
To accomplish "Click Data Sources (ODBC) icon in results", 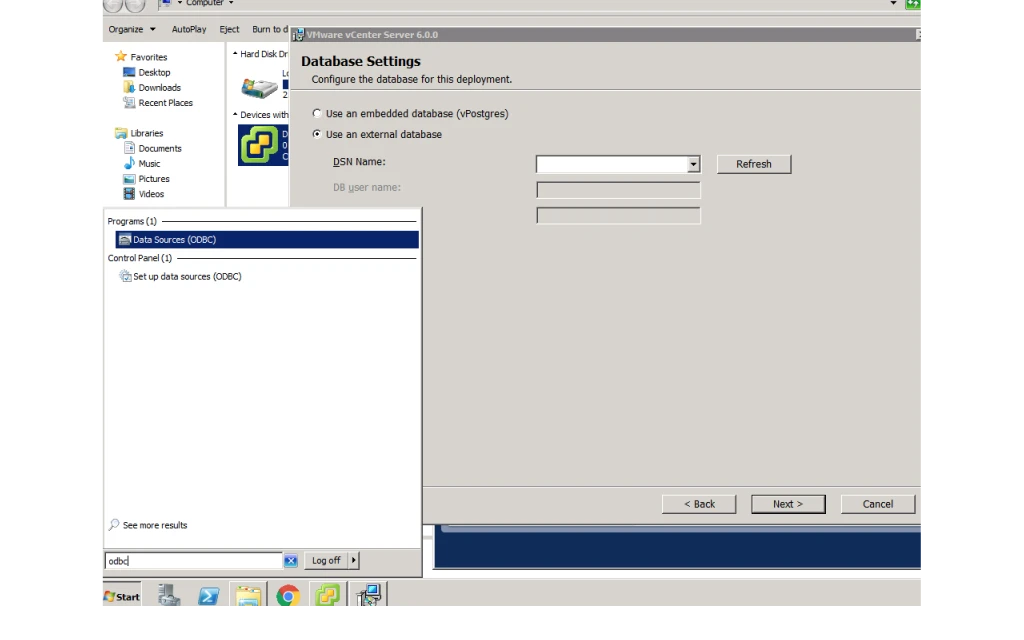I will pos(125,240).
